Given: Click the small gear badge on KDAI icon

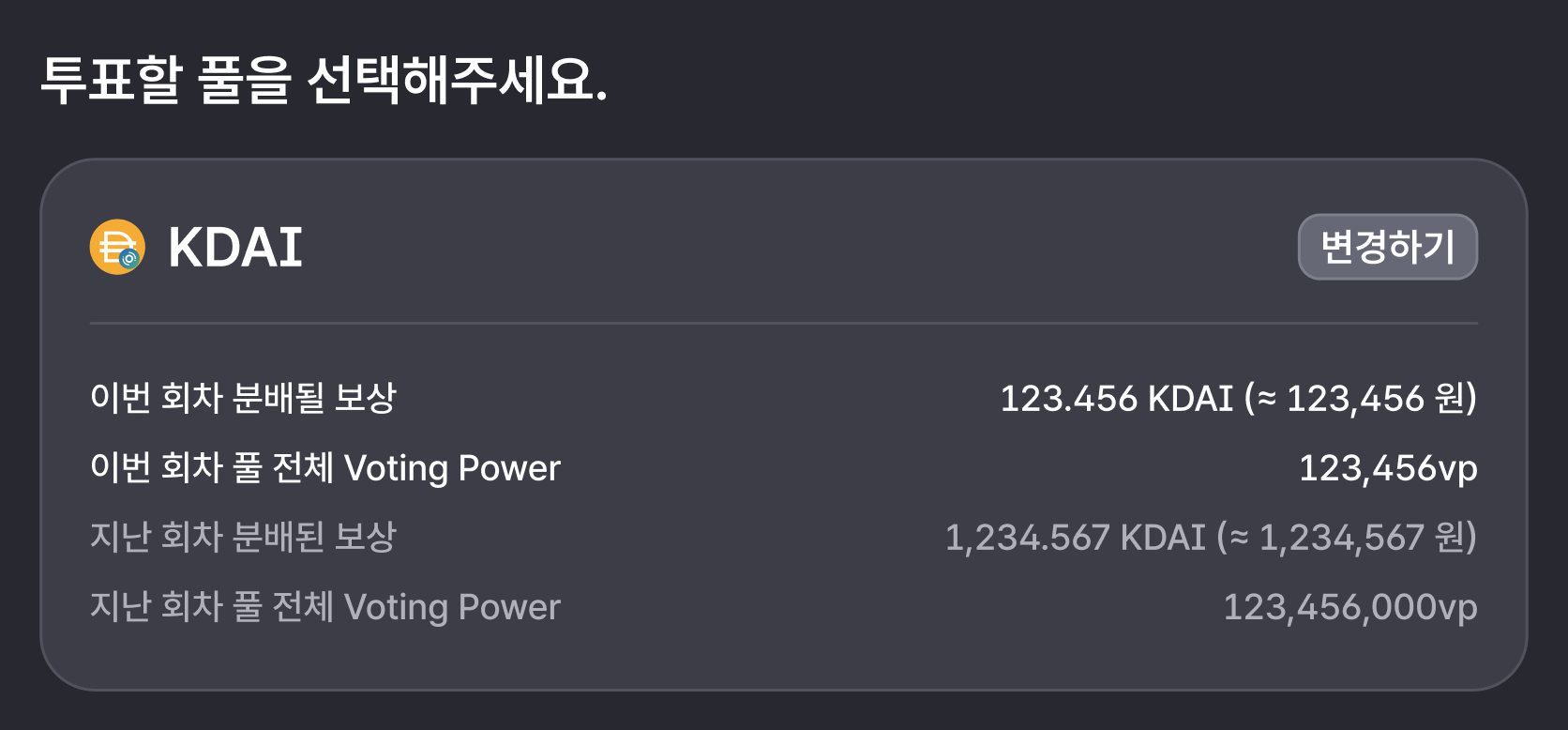Looking at the screenshot, I should coord(129,259).
